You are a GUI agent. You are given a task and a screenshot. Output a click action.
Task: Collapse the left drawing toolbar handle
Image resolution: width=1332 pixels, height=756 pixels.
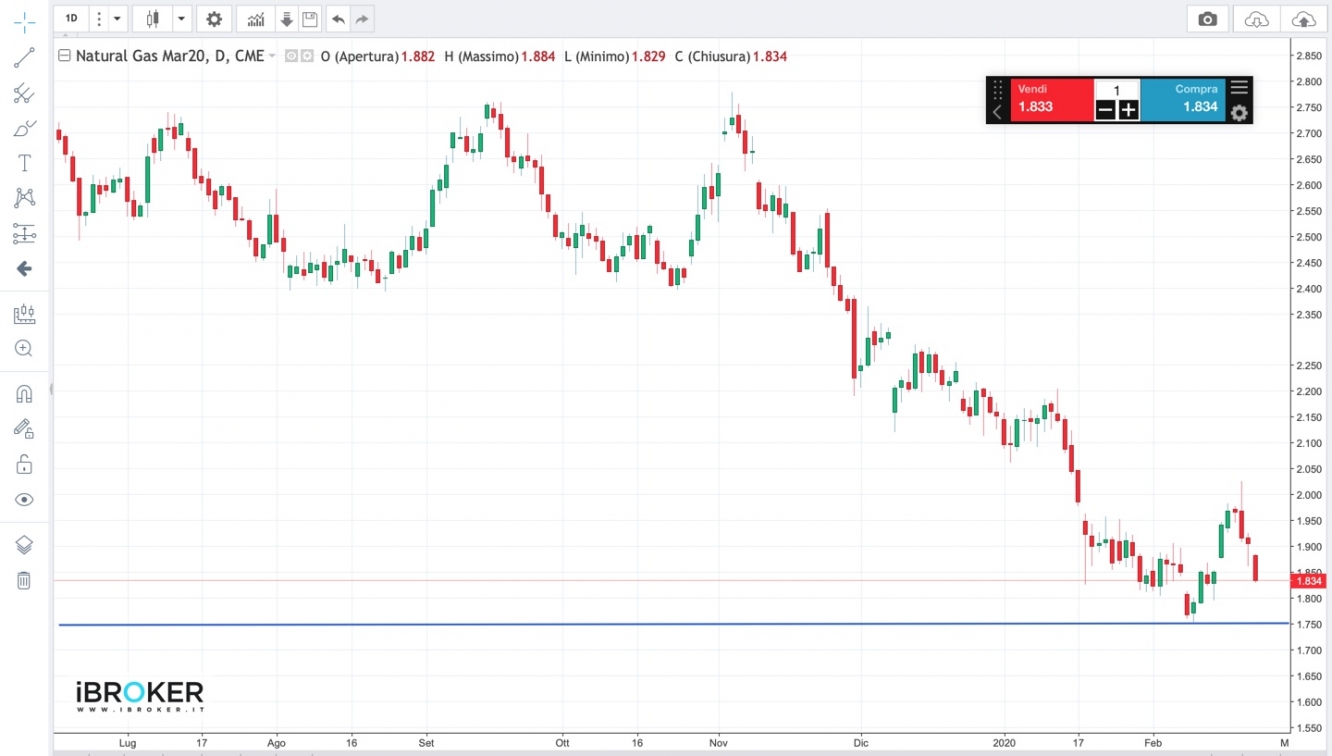point(51,389)
